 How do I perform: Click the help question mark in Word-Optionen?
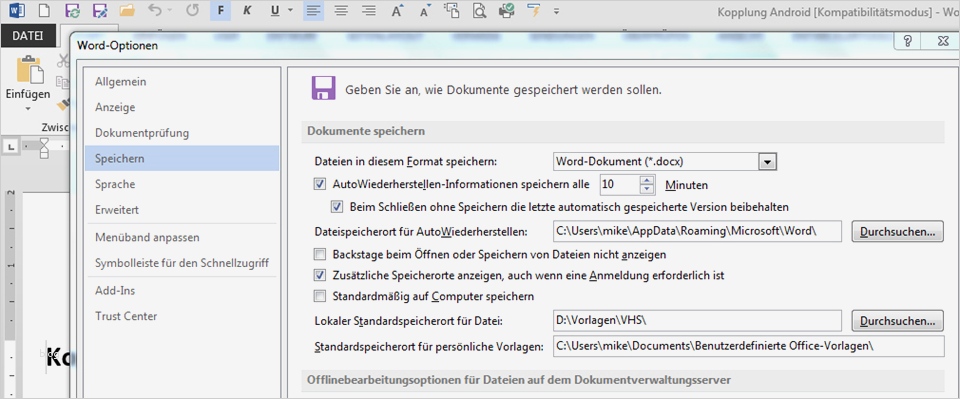coord(908,41)
